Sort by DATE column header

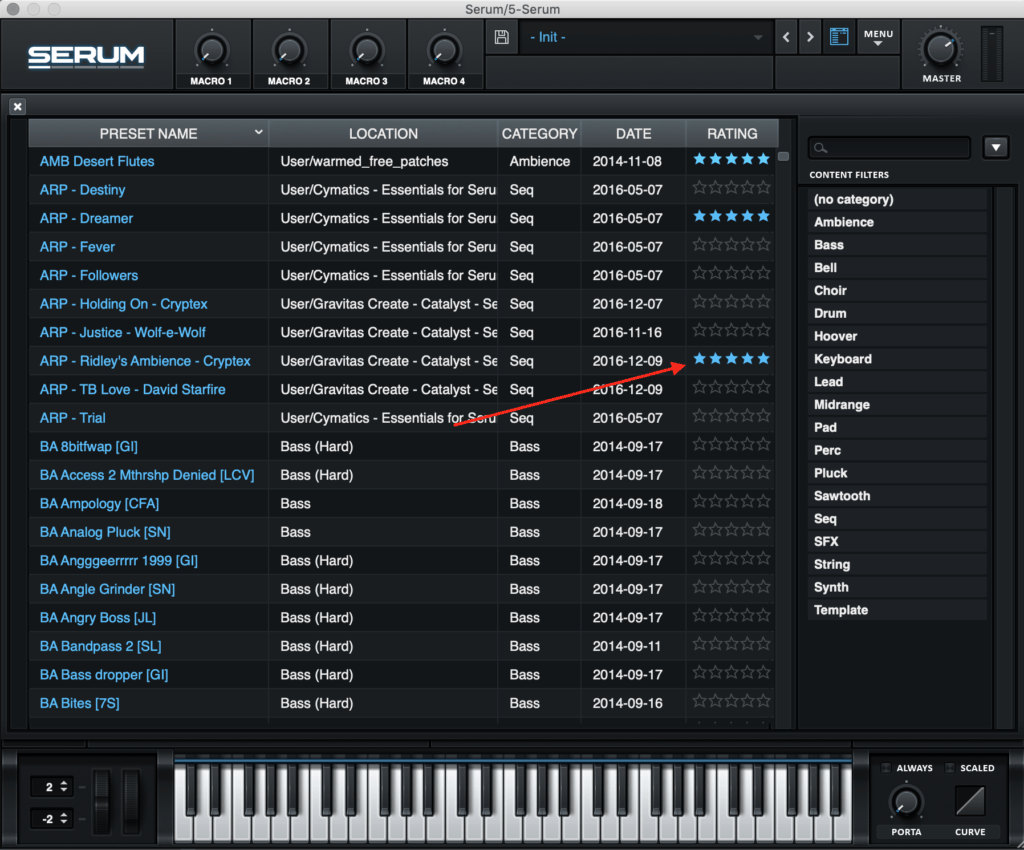click(x=633, y=133)
